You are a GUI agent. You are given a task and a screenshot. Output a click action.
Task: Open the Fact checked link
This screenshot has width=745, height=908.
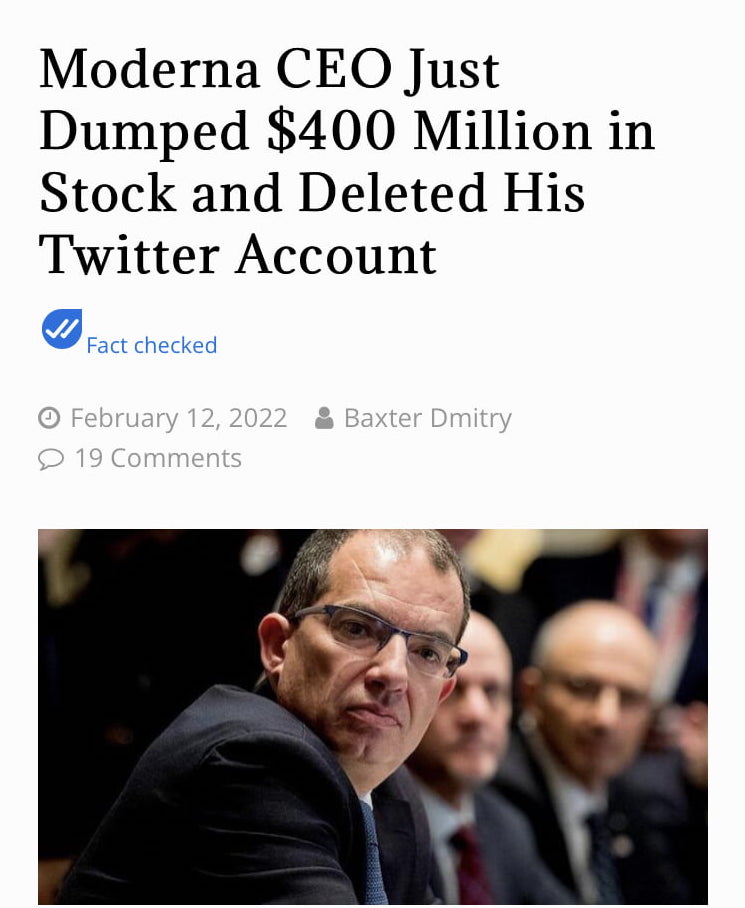coord(151,345)
